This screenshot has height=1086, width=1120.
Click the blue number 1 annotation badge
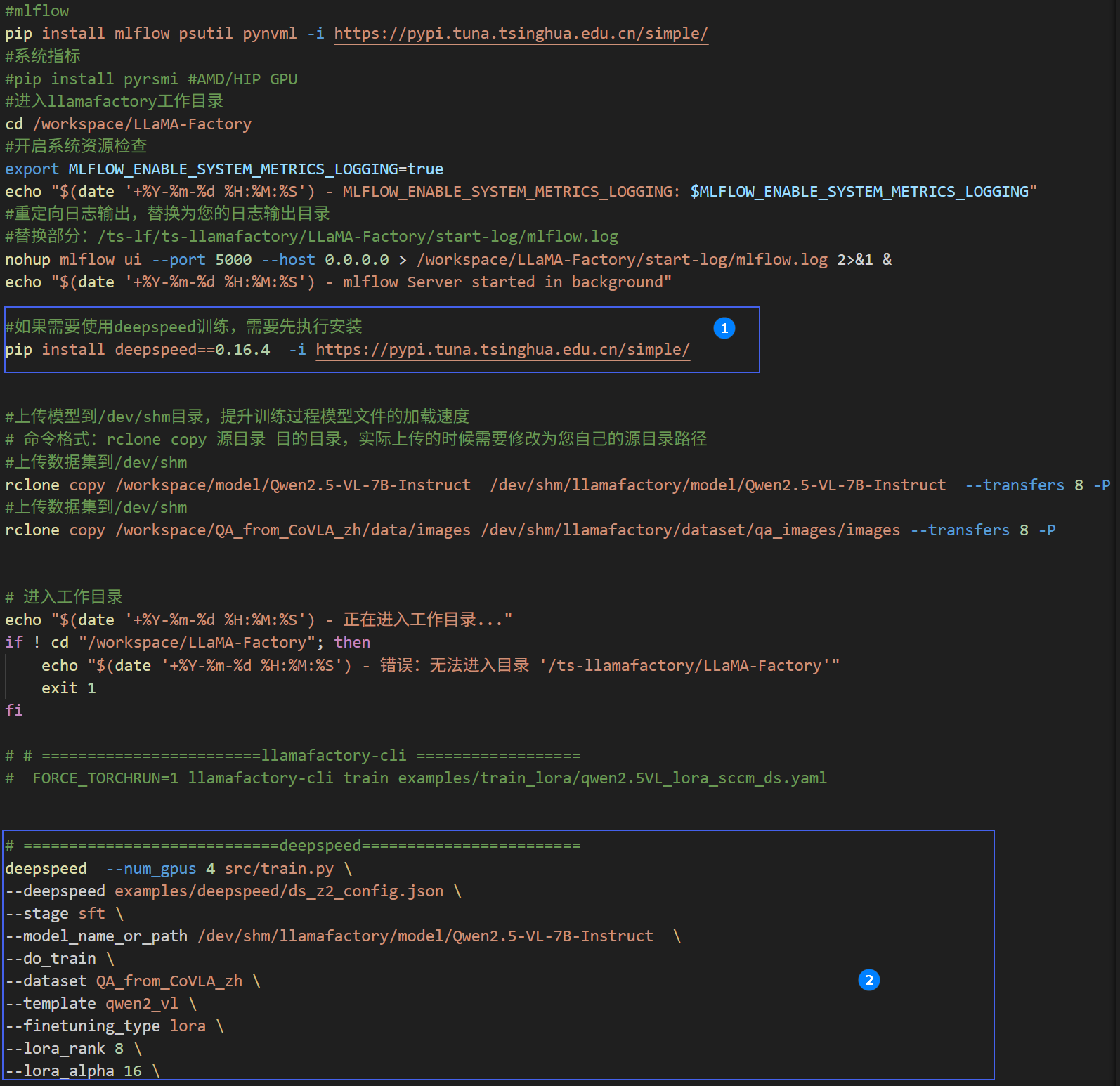pos(724,328)
